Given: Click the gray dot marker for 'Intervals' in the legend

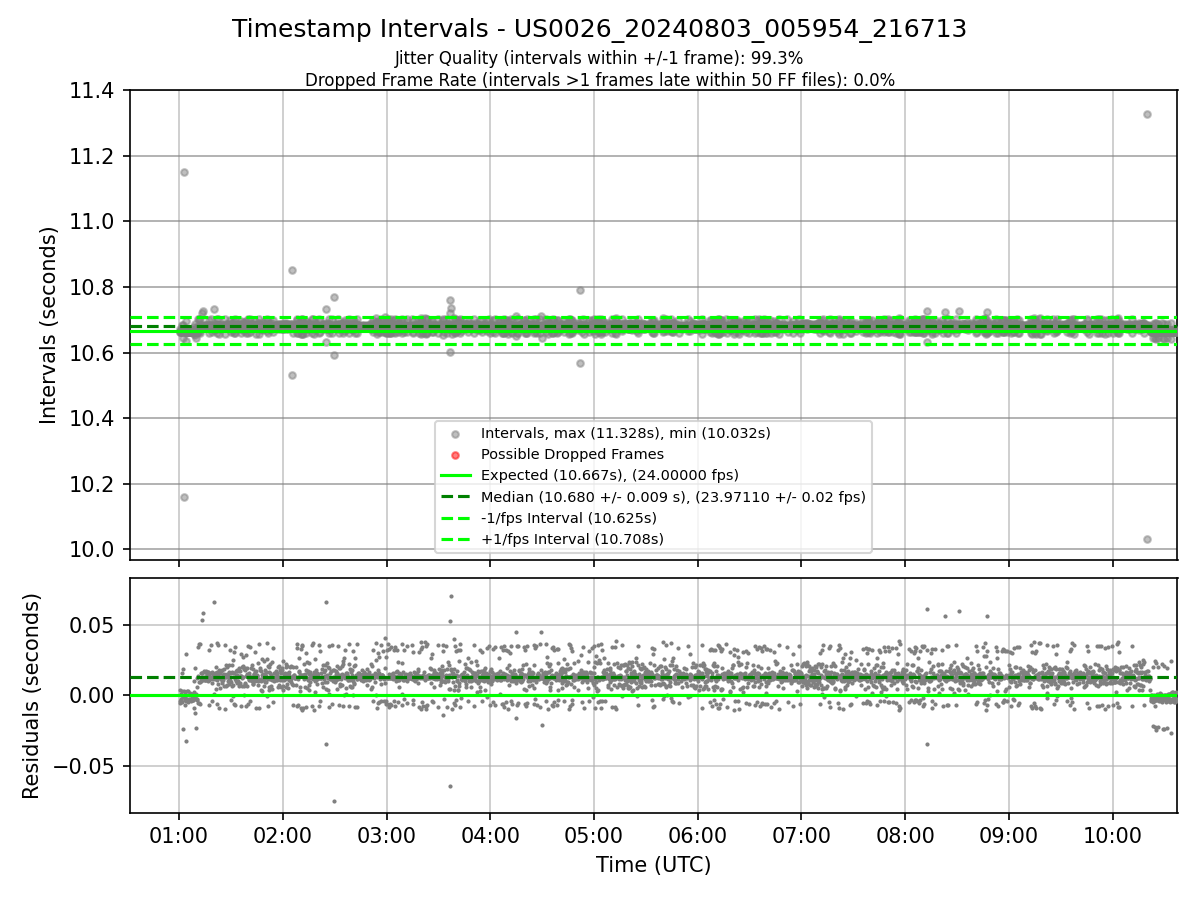Looking at the screenshot, I should [x=455, y=434].
